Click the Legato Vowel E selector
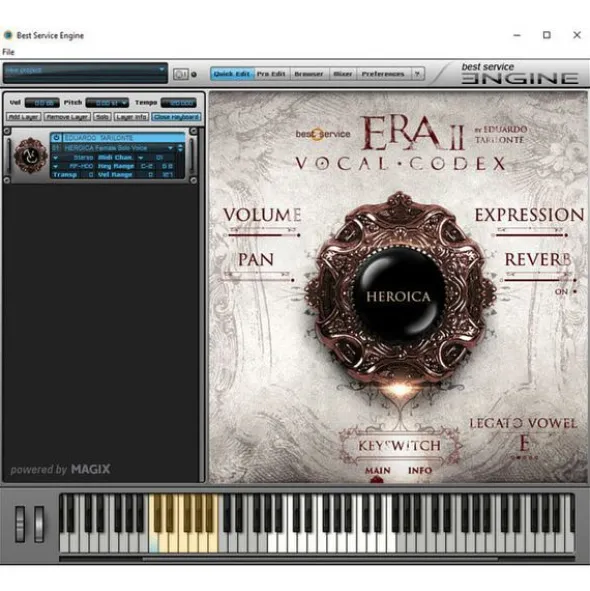The height and width of the screenshot is (591, 590). tap(524, 444)
